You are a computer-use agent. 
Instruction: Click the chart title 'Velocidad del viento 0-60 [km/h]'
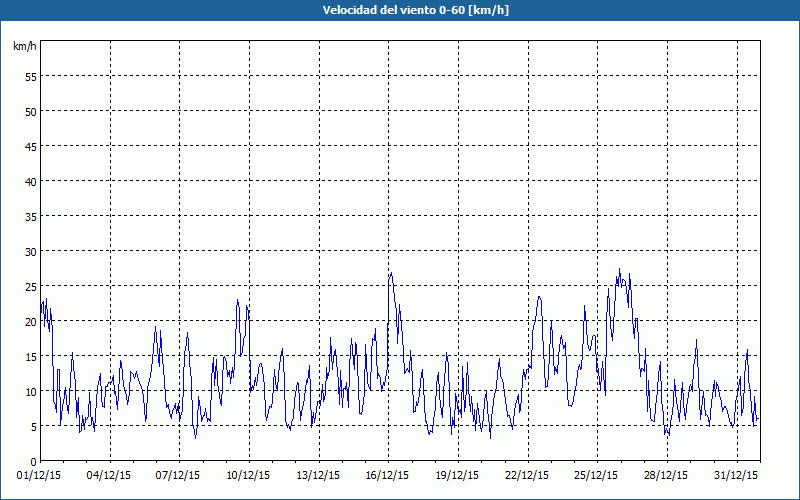pyautogui.click(x=415, y=10)
